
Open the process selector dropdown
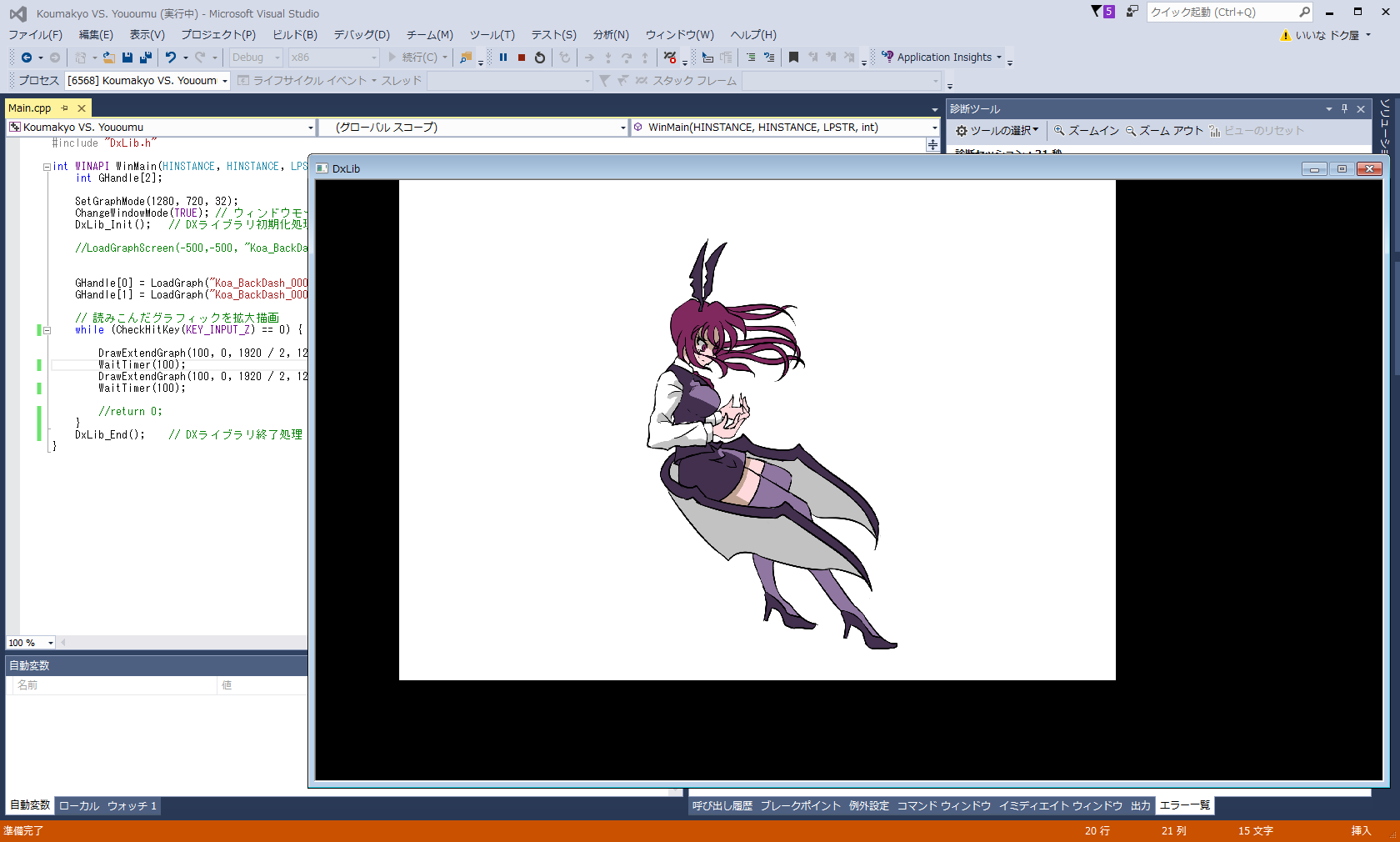point(225,81)
